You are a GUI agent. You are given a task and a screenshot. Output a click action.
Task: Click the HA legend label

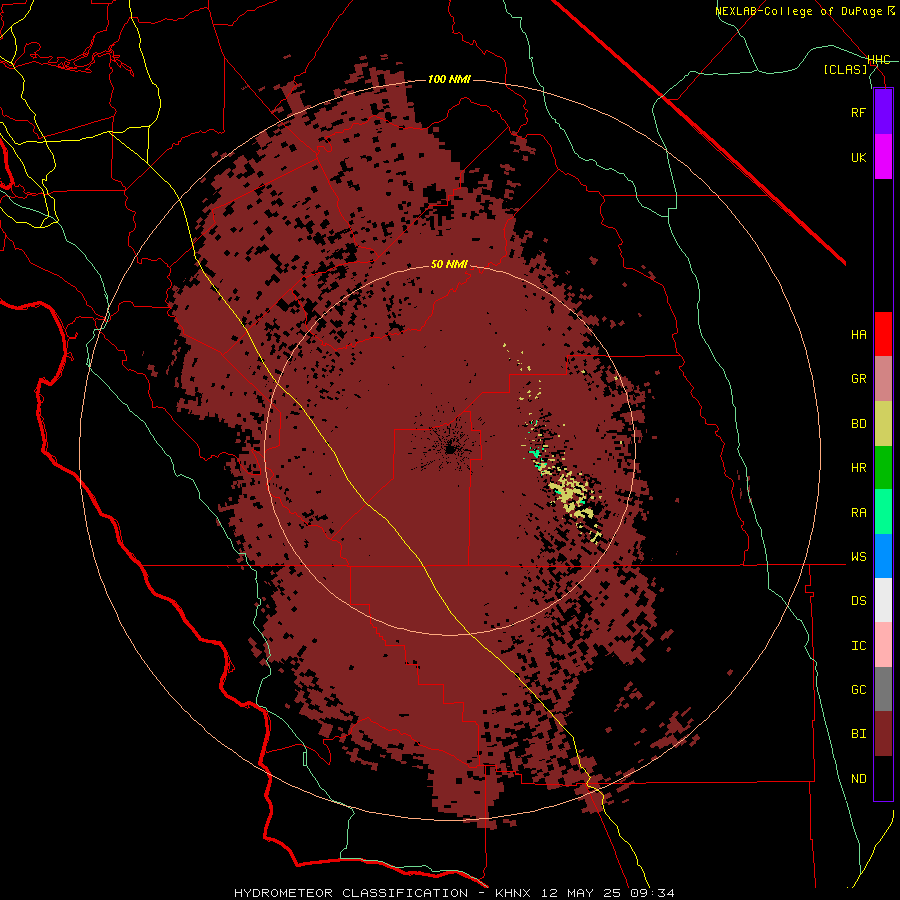point(858,334)
